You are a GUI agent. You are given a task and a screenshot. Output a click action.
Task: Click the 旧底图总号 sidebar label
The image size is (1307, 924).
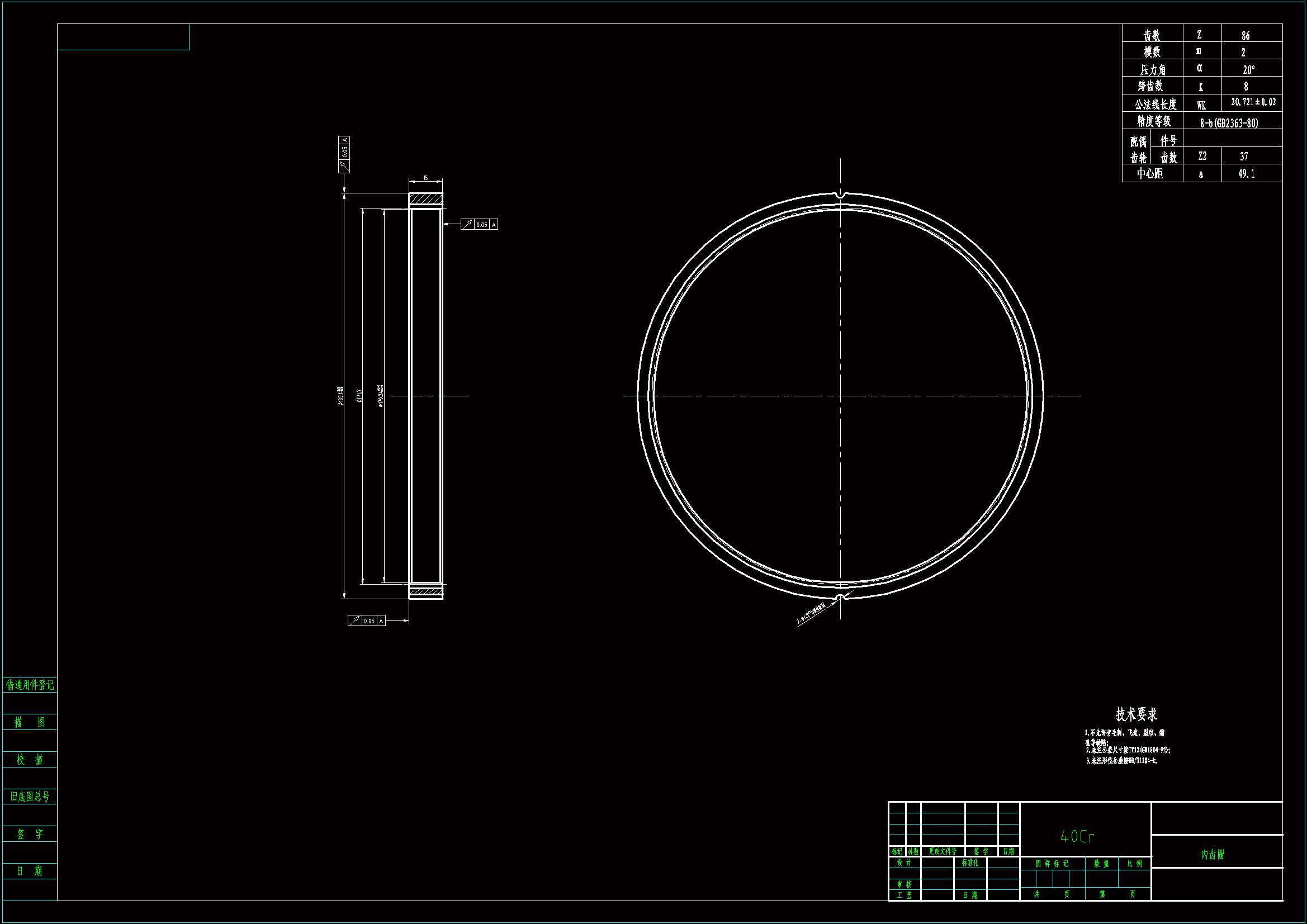[30, 797]
